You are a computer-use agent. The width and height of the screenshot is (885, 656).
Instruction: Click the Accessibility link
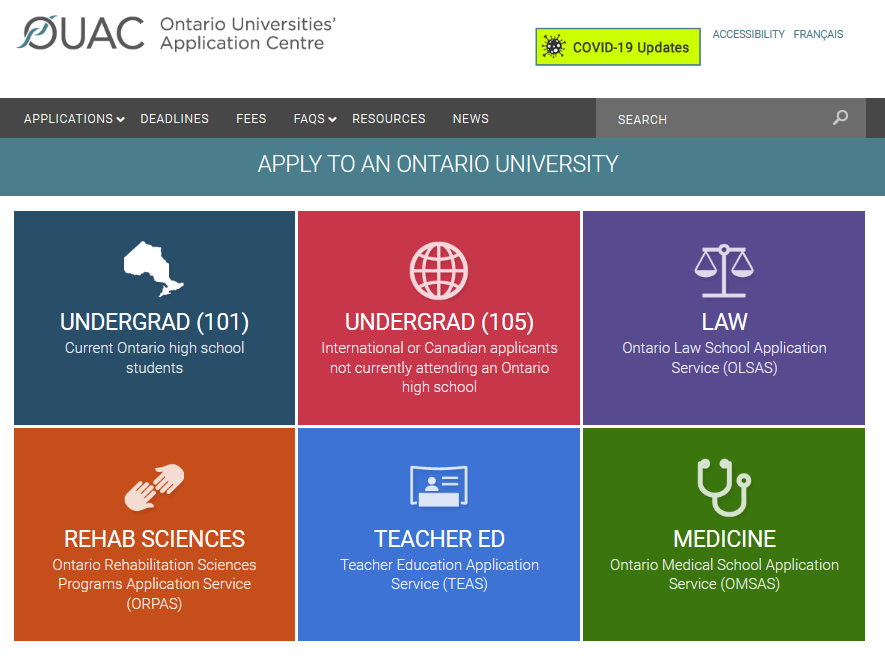click(748, 34)
